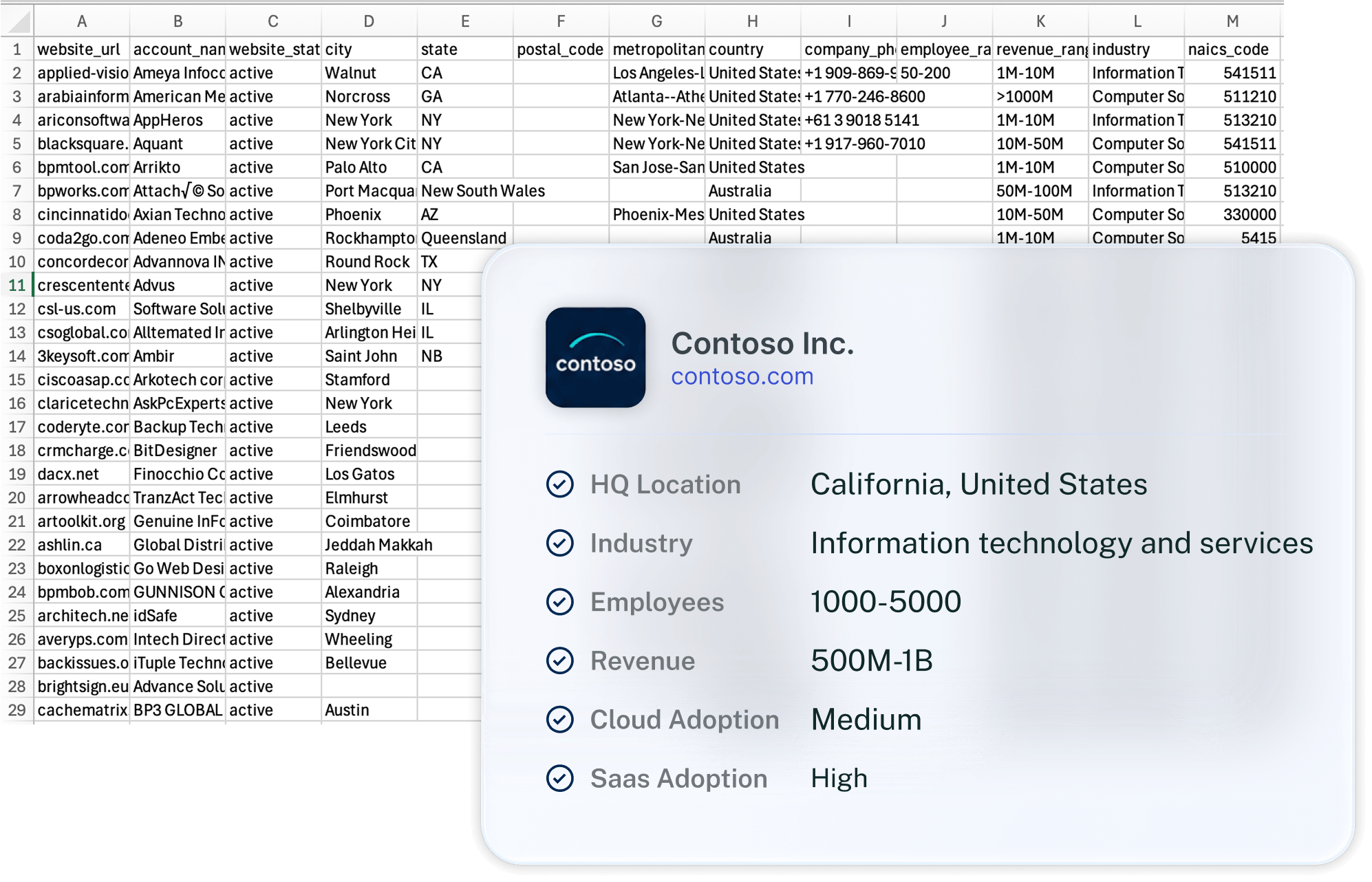
Task: Select cell 'Alexandria' in city column
Action: point(369,592)
